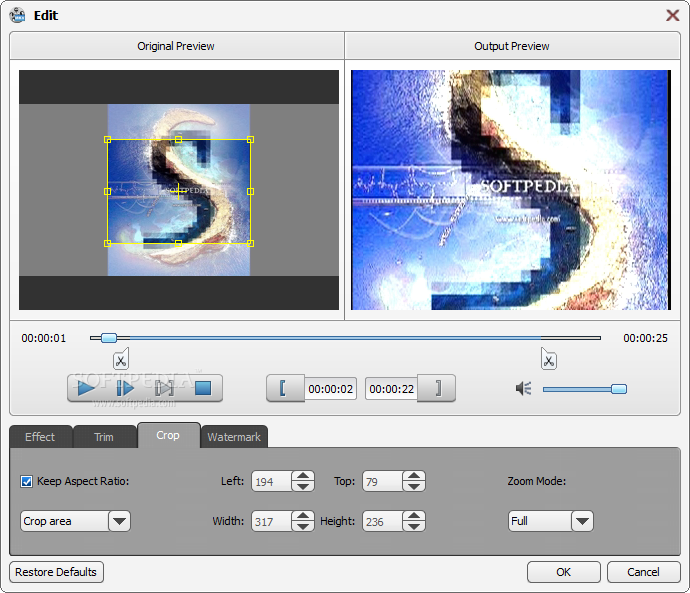Decrease the Left crop value
The image size is (690, 593).
tap(303, 487)
